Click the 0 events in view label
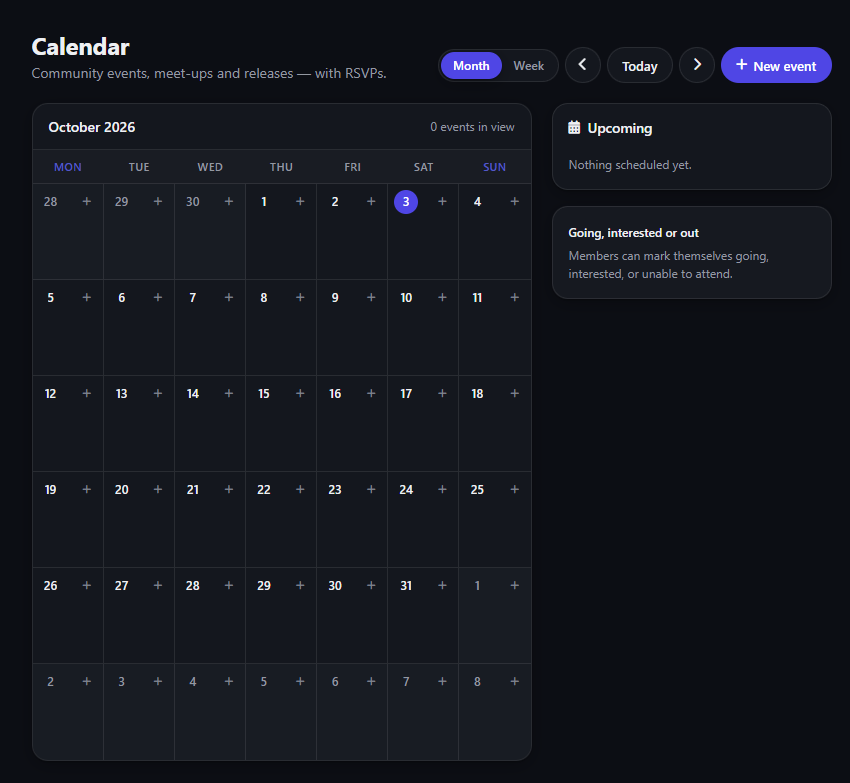The width and height of the screenshot is (850, 783). [x=472, y=127]
